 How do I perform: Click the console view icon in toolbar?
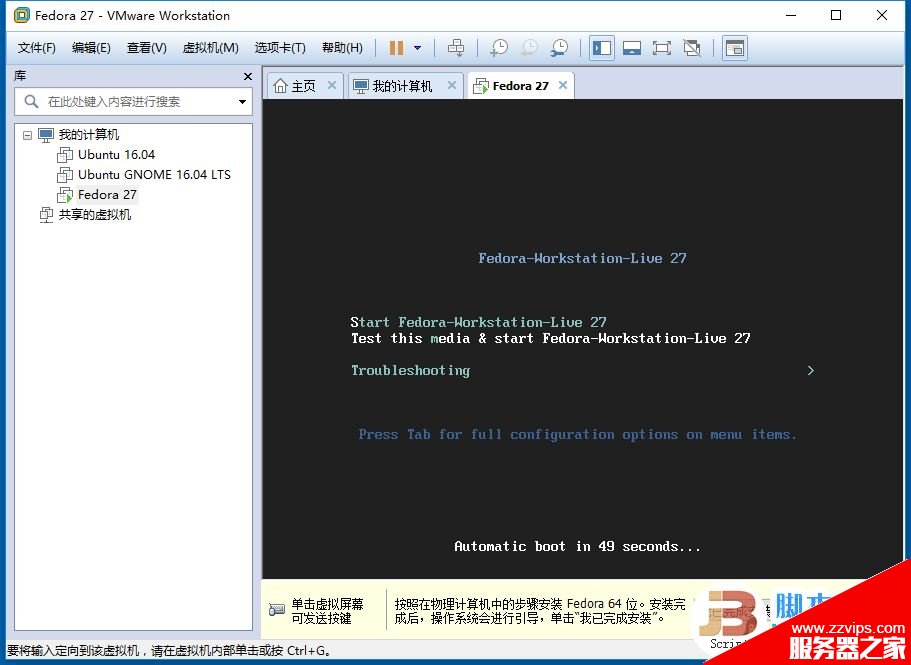(734, 48)
